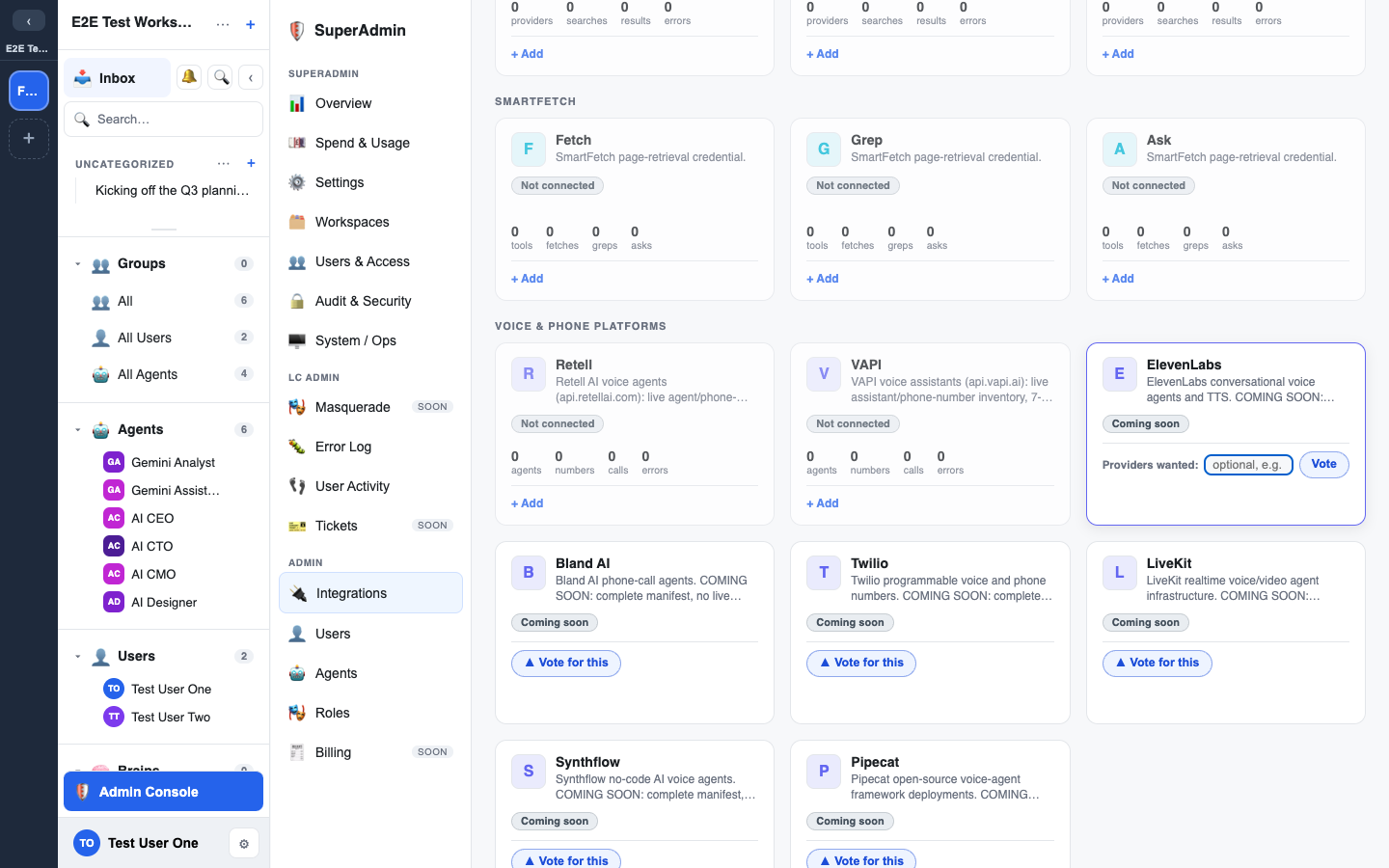Select the All Agents group
Viewport: 1389px width, 868px height.
tap(163, 374)
